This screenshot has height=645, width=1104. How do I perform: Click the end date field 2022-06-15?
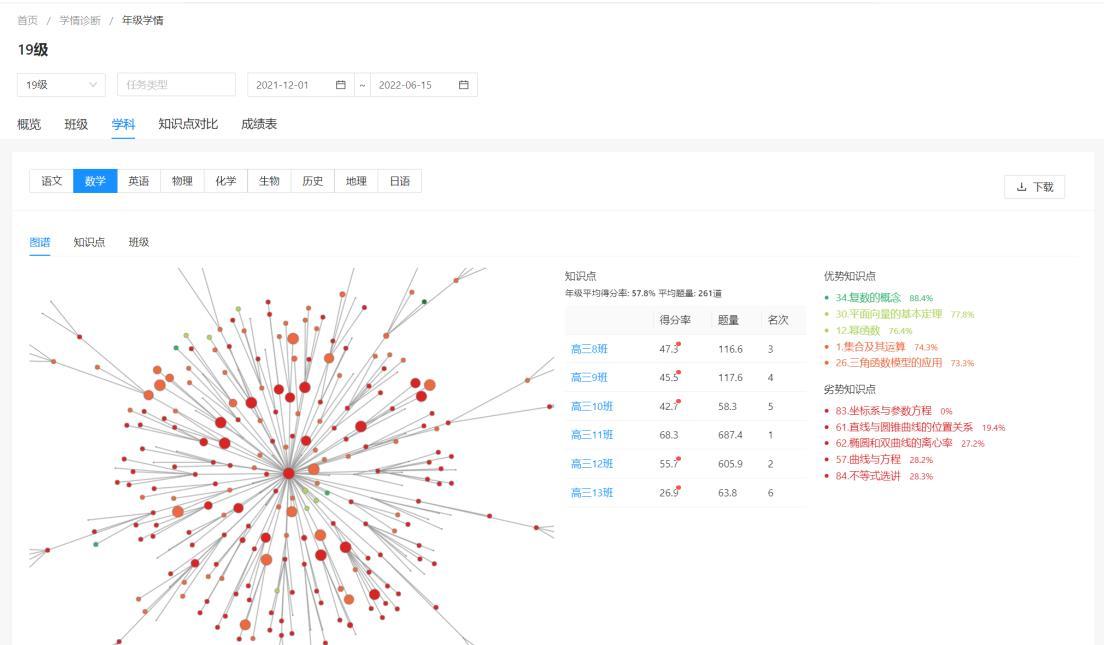(424, 84)
